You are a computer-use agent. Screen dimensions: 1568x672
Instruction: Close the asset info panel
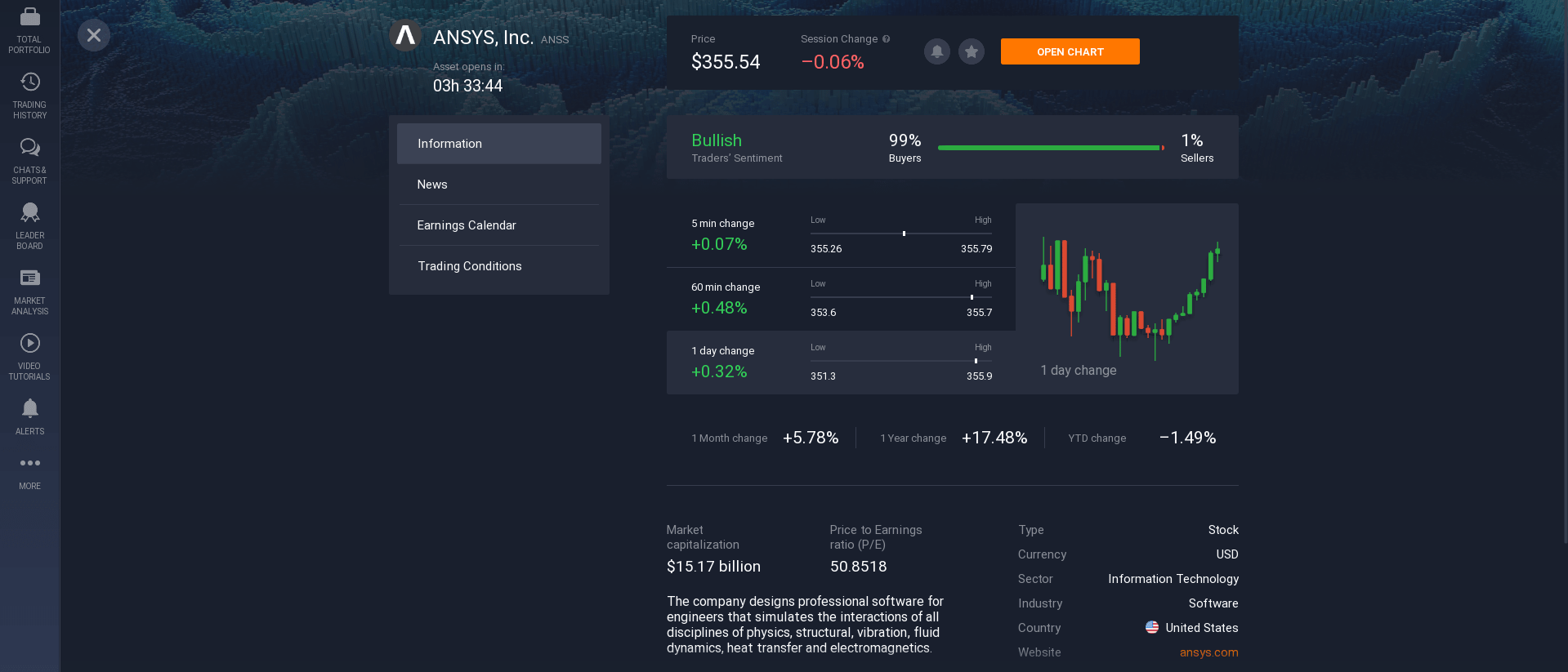coord(94,35)
